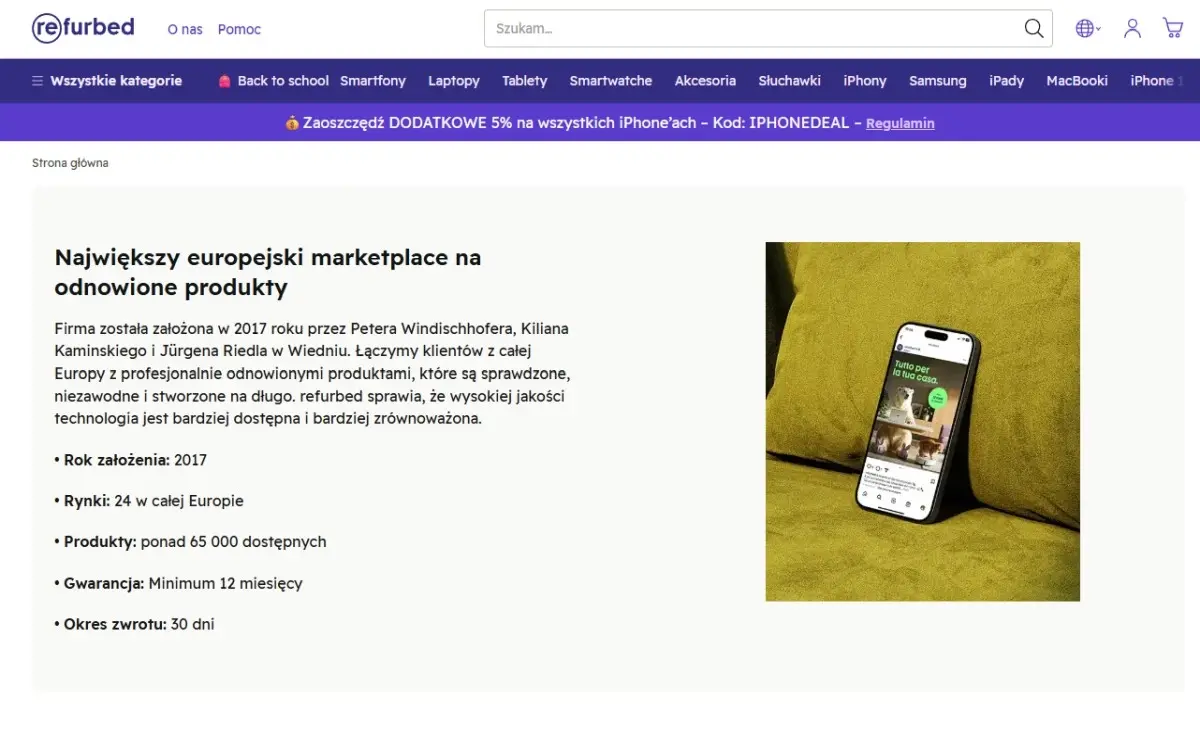Click the phone on cushion image
Viewport: 1200px width, 752px height.
[x=922, y=421]
